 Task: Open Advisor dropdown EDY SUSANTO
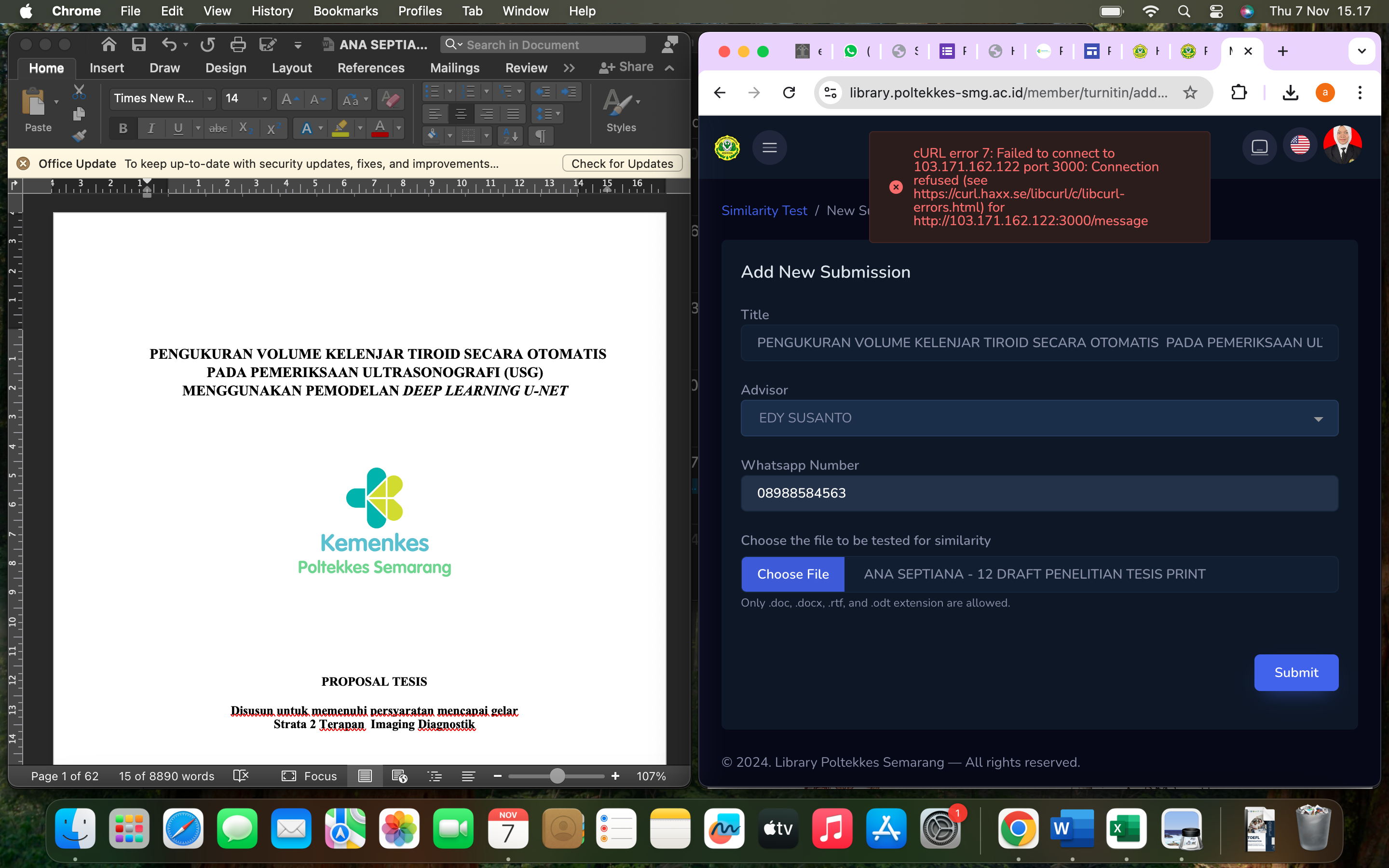click(x=1039, y=418)
